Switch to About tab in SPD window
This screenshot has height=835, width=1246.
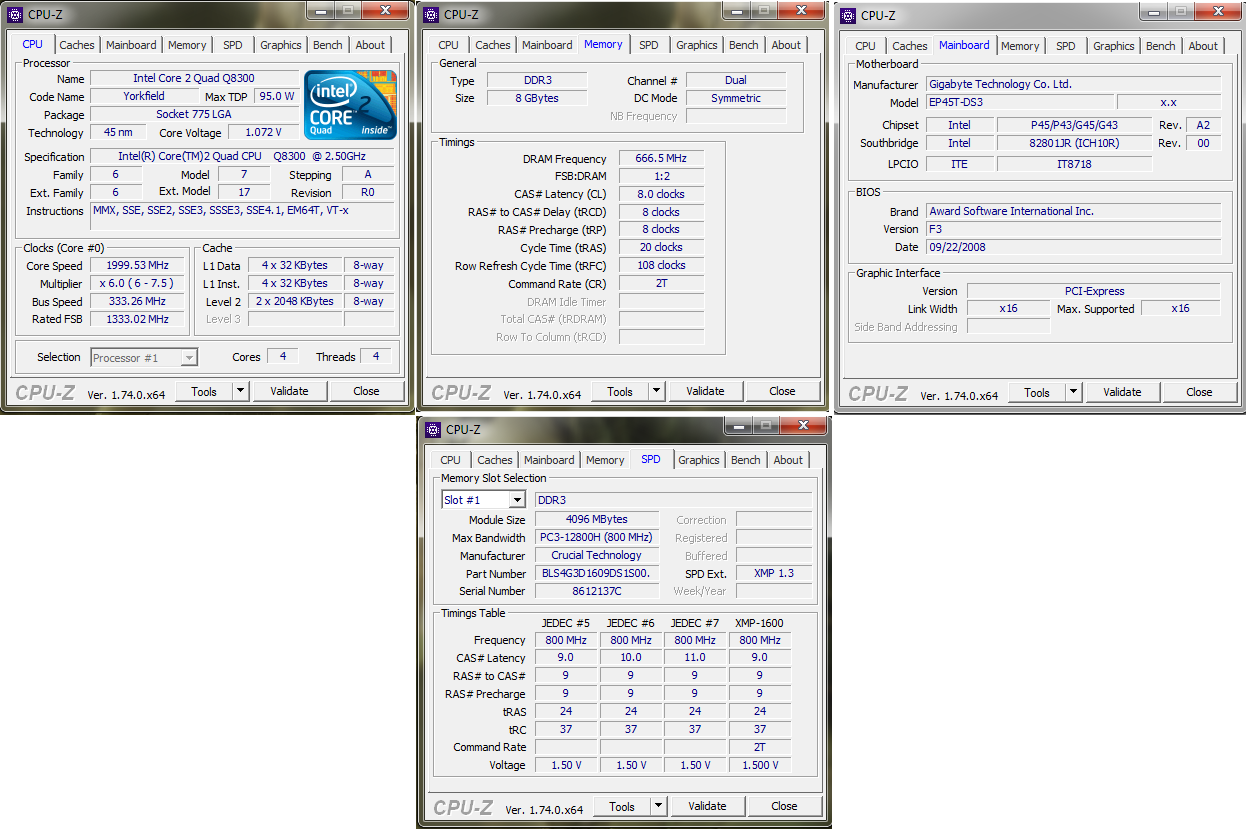[x=788, y=460]
